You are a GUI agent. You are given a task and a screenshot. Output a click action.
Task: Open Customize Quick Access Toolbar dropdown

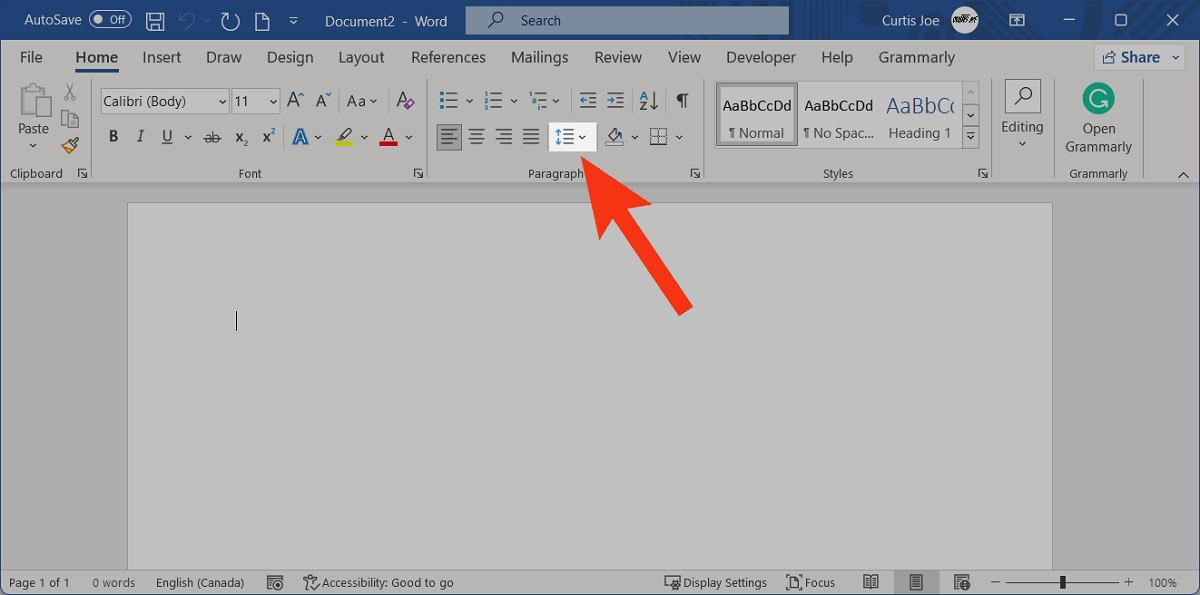pyautogui.click(x=293, y=20)
